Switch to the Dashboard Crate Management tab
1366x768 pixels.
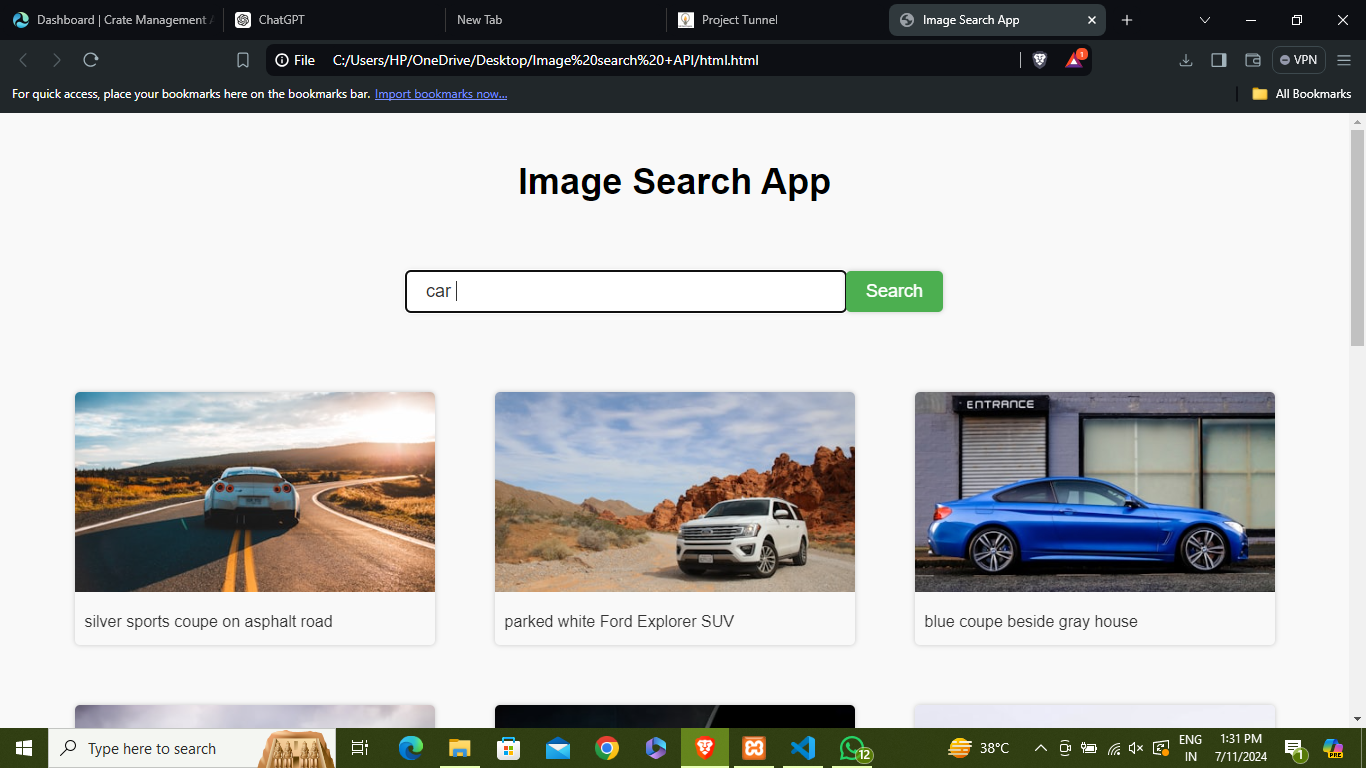point(111,20)
